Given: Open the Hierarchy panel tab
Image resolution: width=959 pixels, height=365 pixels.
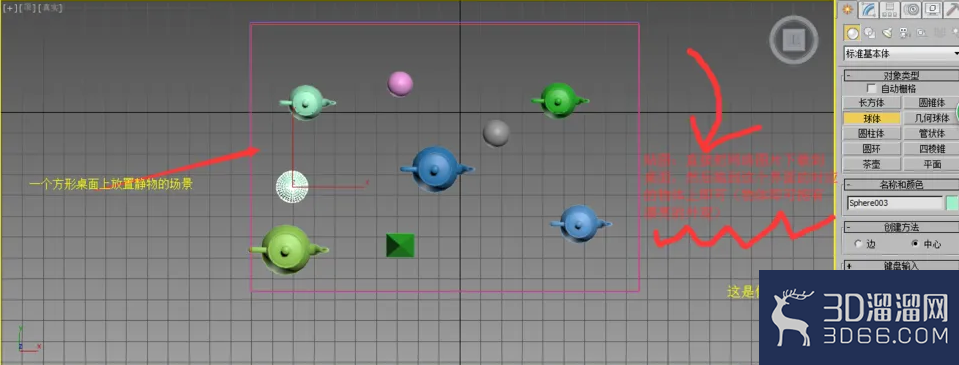Looking at the screenshot, I should pyautogui.click(x=890, y=9).
